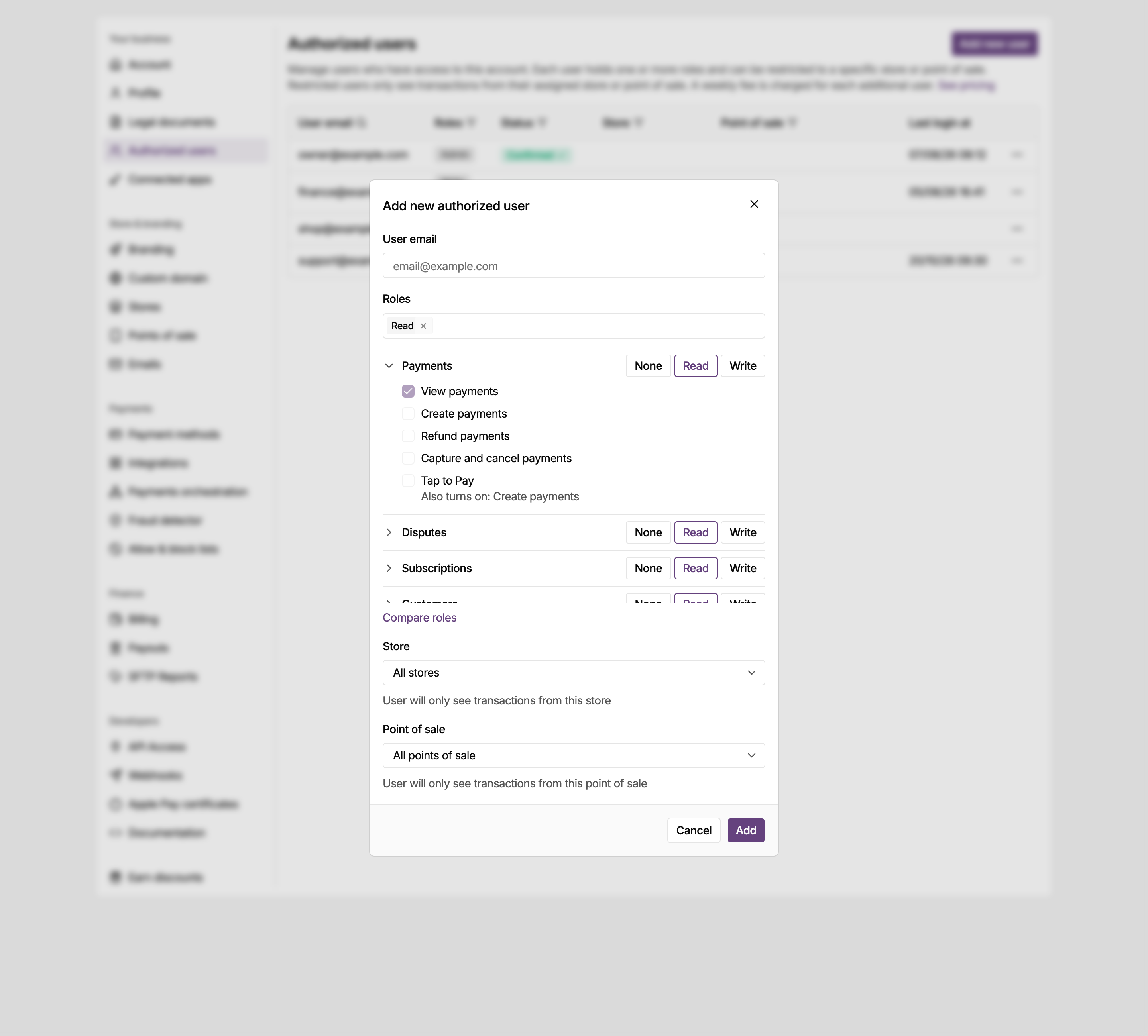The width and height of the screenshot is (1148, 1036).
Task: Set Payments access to Write
Action: 743,366
